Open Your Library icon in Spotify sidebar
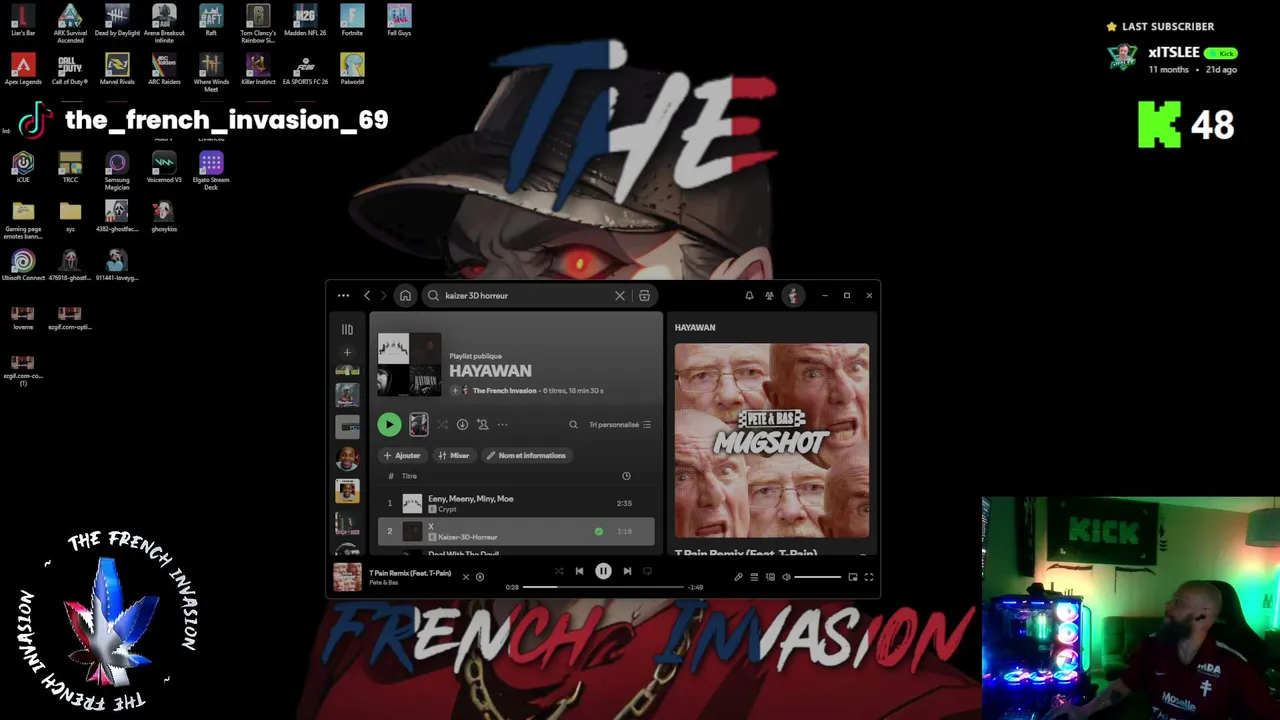 [347, 329]
